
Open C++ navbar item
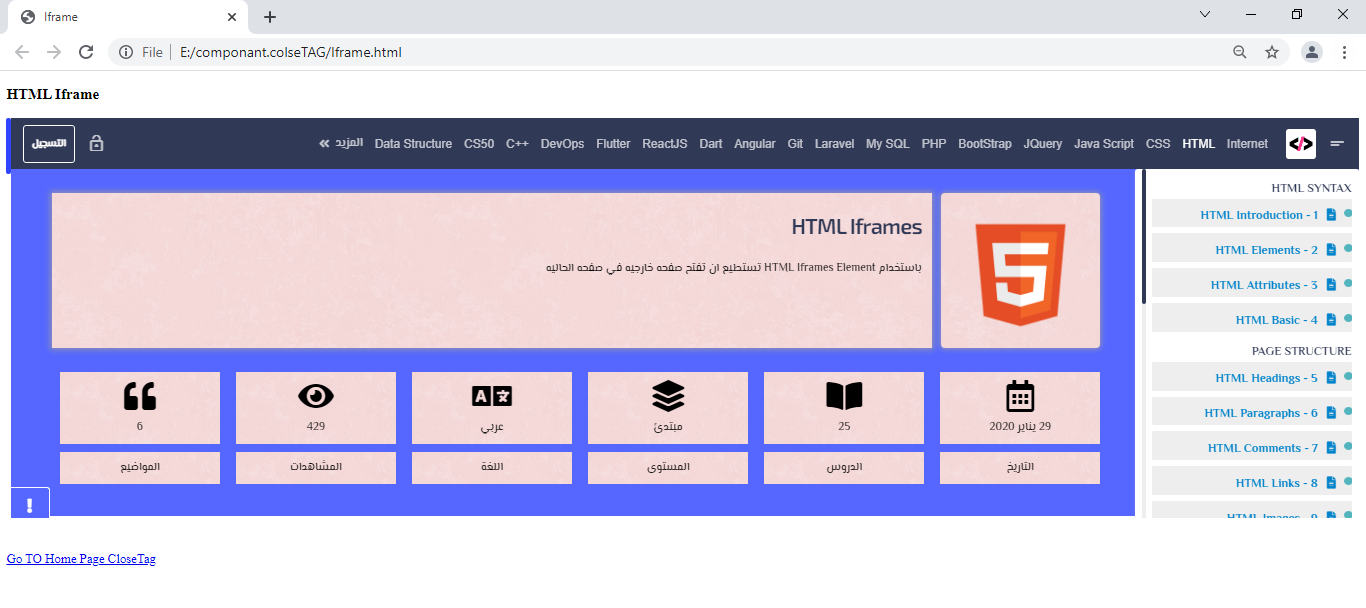(517, 144)
